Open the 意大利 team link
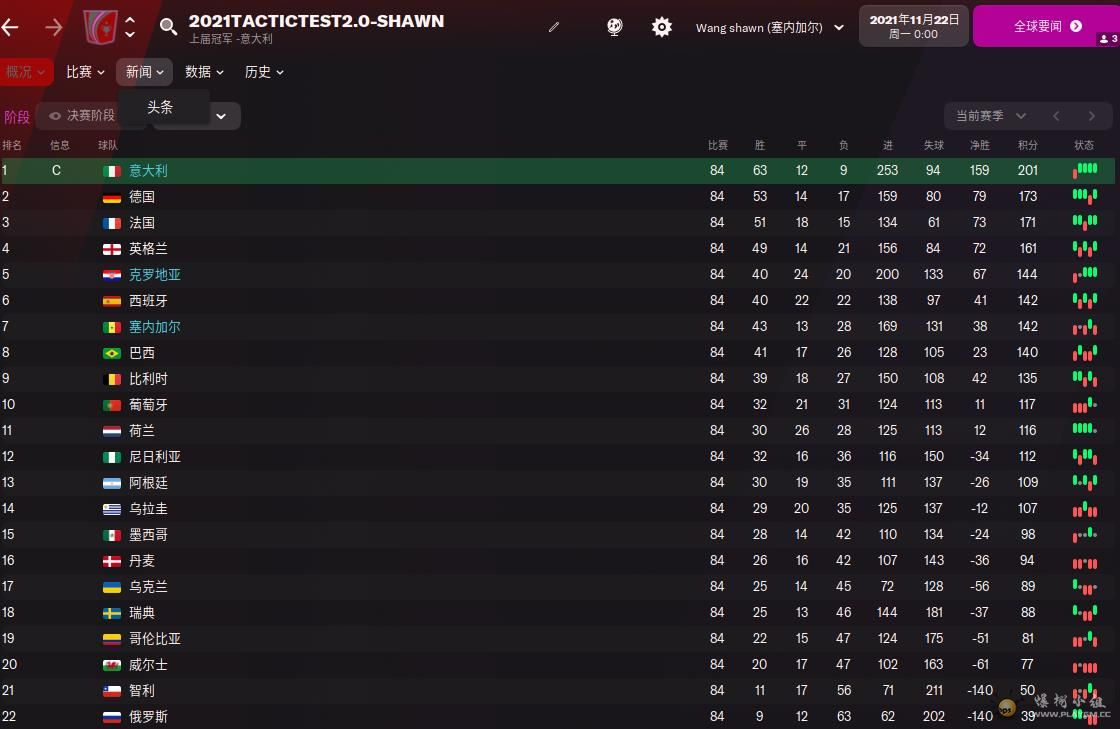The width and height of the screenshot is (1120, 729). (148, 171)
